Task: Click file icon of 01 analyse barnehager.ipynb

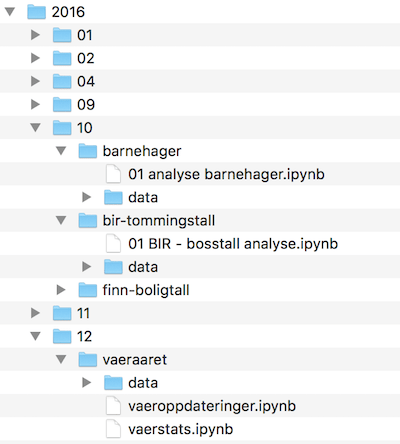Action: point(113,174)
